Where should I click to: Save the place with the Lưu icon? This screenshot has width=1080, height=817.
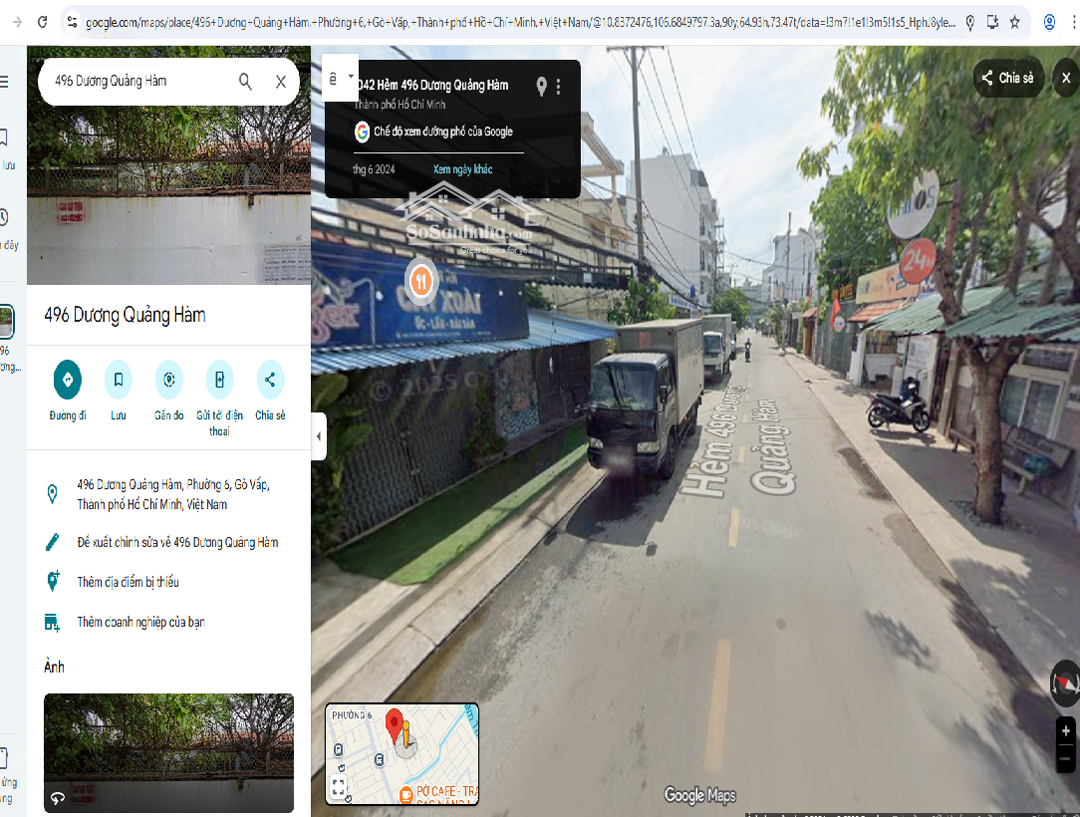tap(118, 380)
